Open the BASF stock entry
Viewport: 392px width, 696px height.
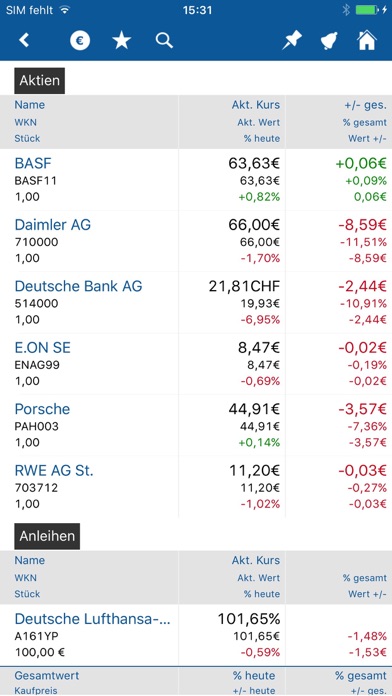[196, 180]
